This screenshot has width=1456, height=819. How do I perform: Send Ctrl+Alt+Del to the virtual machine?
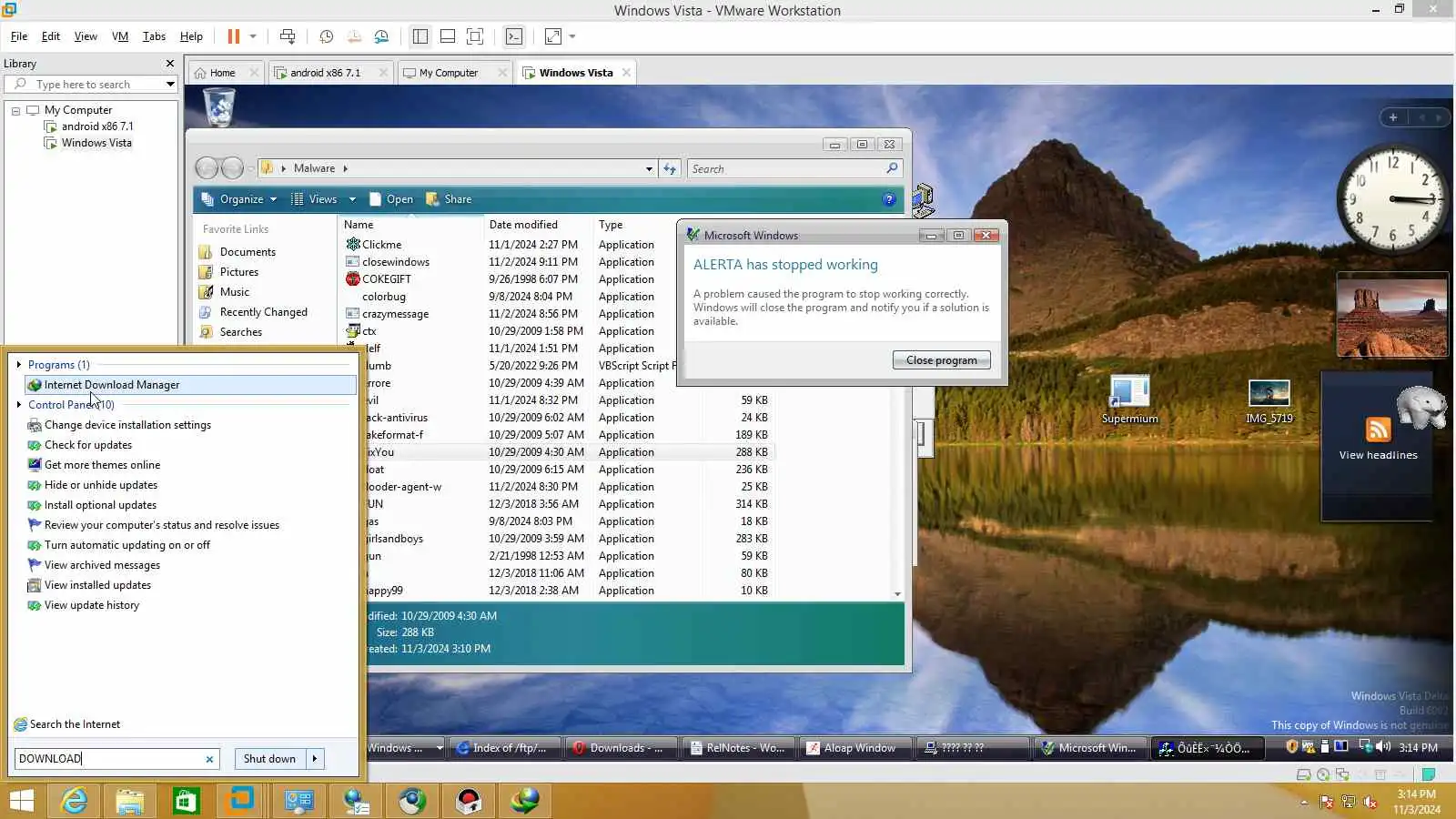coord(288,36)
